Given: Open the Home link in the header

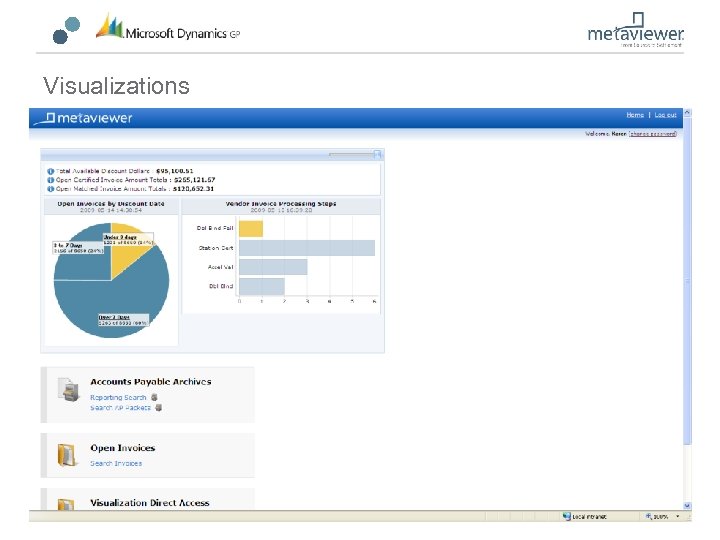Looking at the screenshot, I should 635,115.
